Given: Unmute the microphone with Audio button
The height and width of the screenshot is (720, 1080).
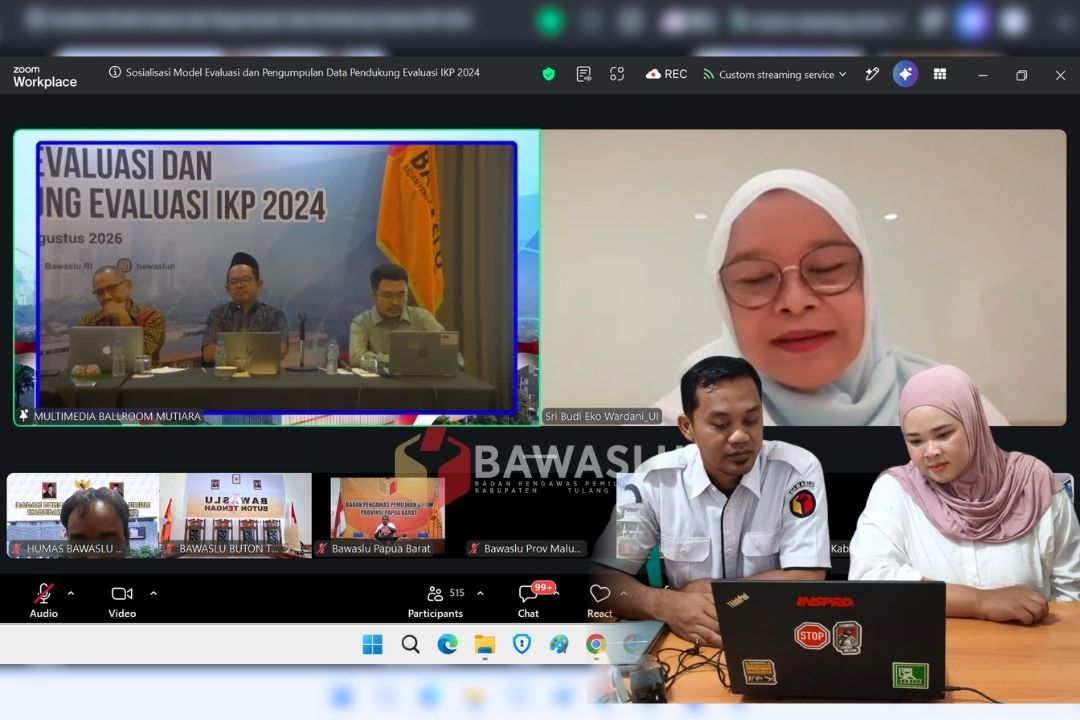Looking at the screenshot, I should [43, 601].
